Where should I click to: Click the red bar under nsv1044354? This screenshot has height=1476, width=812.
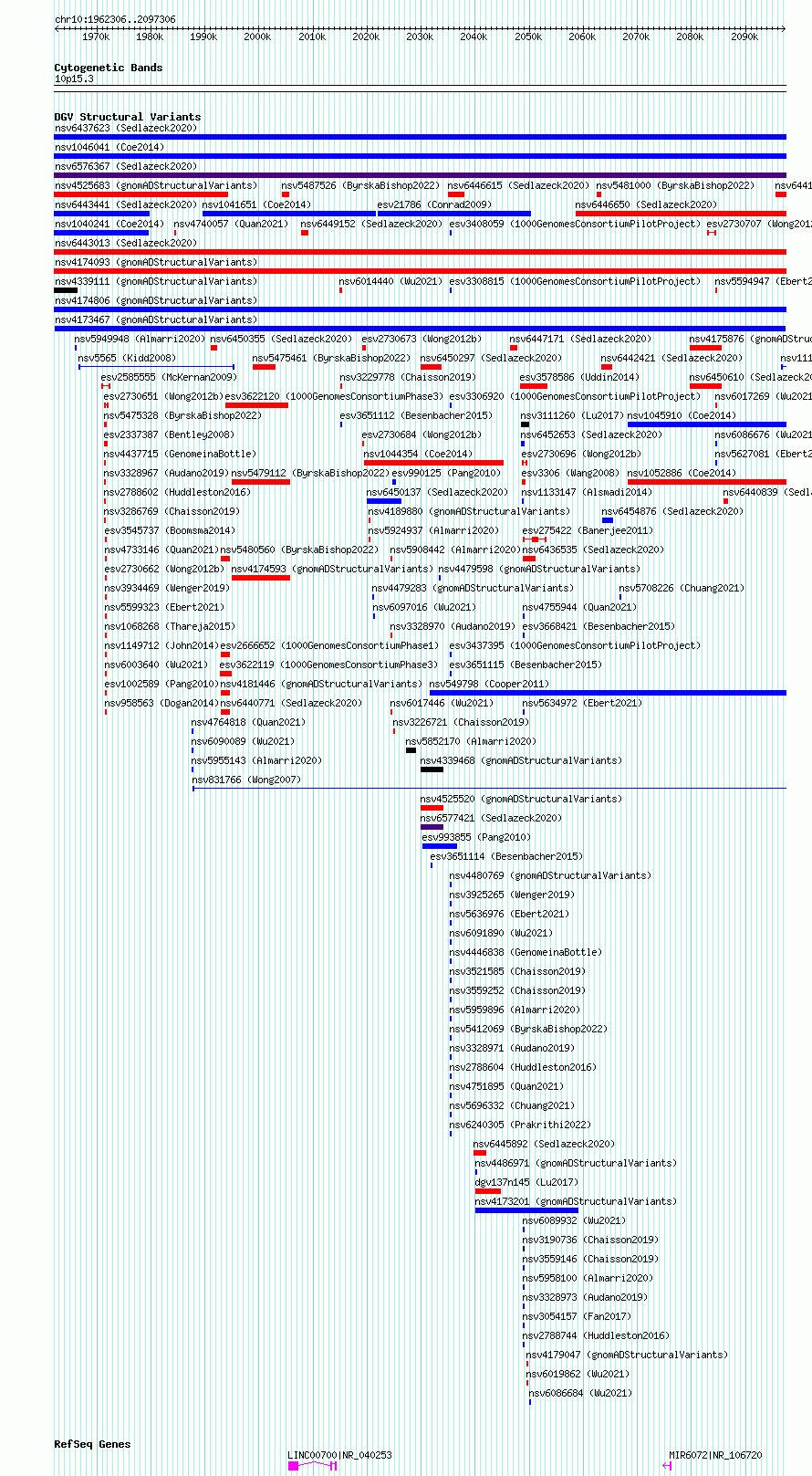click(433, 463)
